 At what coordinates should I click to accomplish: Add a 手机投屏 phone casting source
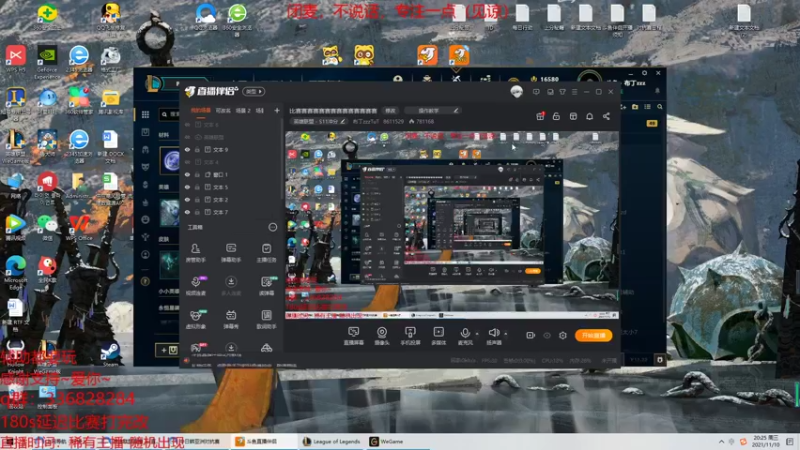pyautogui.click(x=410, y=336)
